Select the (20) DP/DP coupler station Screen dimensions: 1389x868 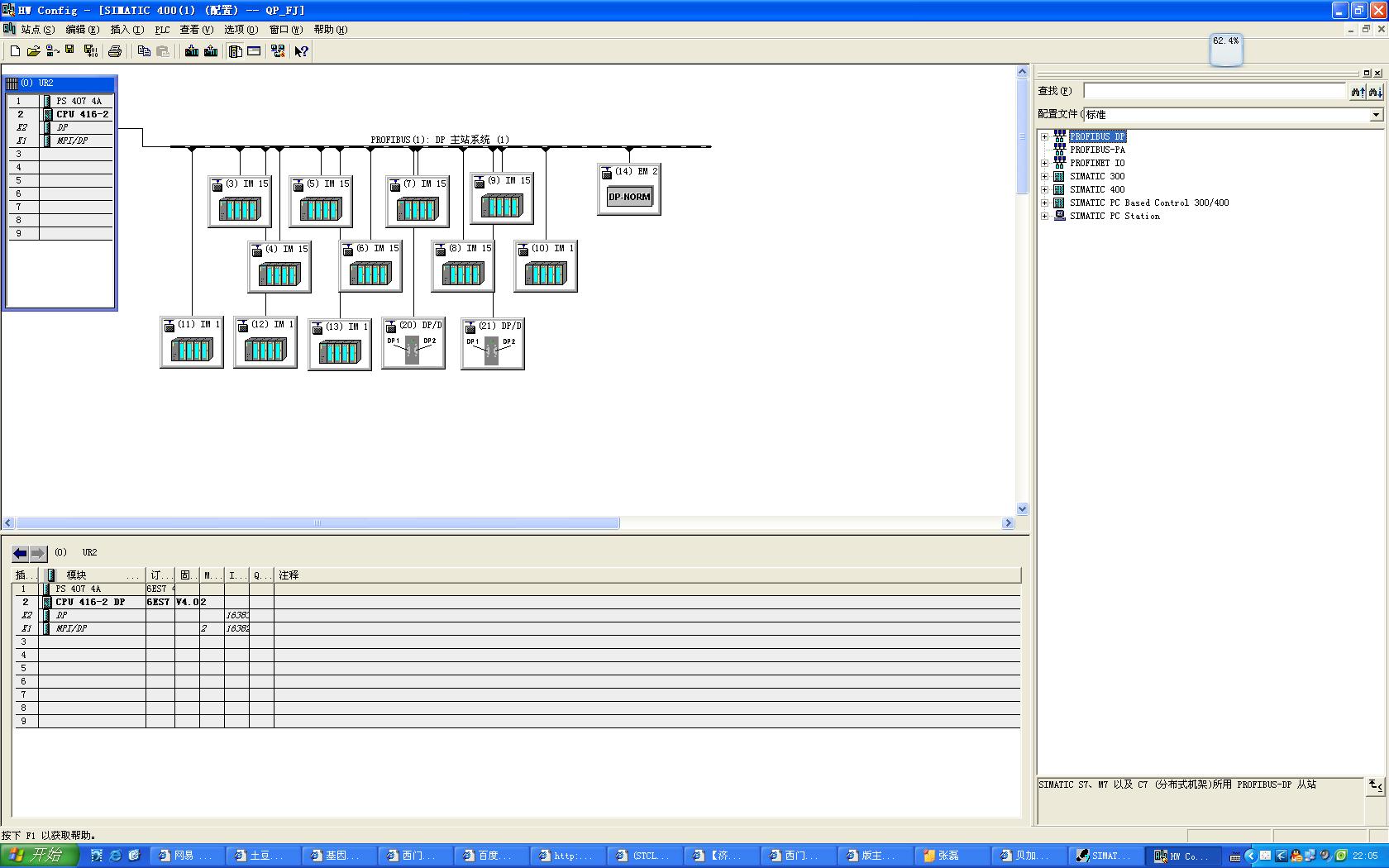413,343
